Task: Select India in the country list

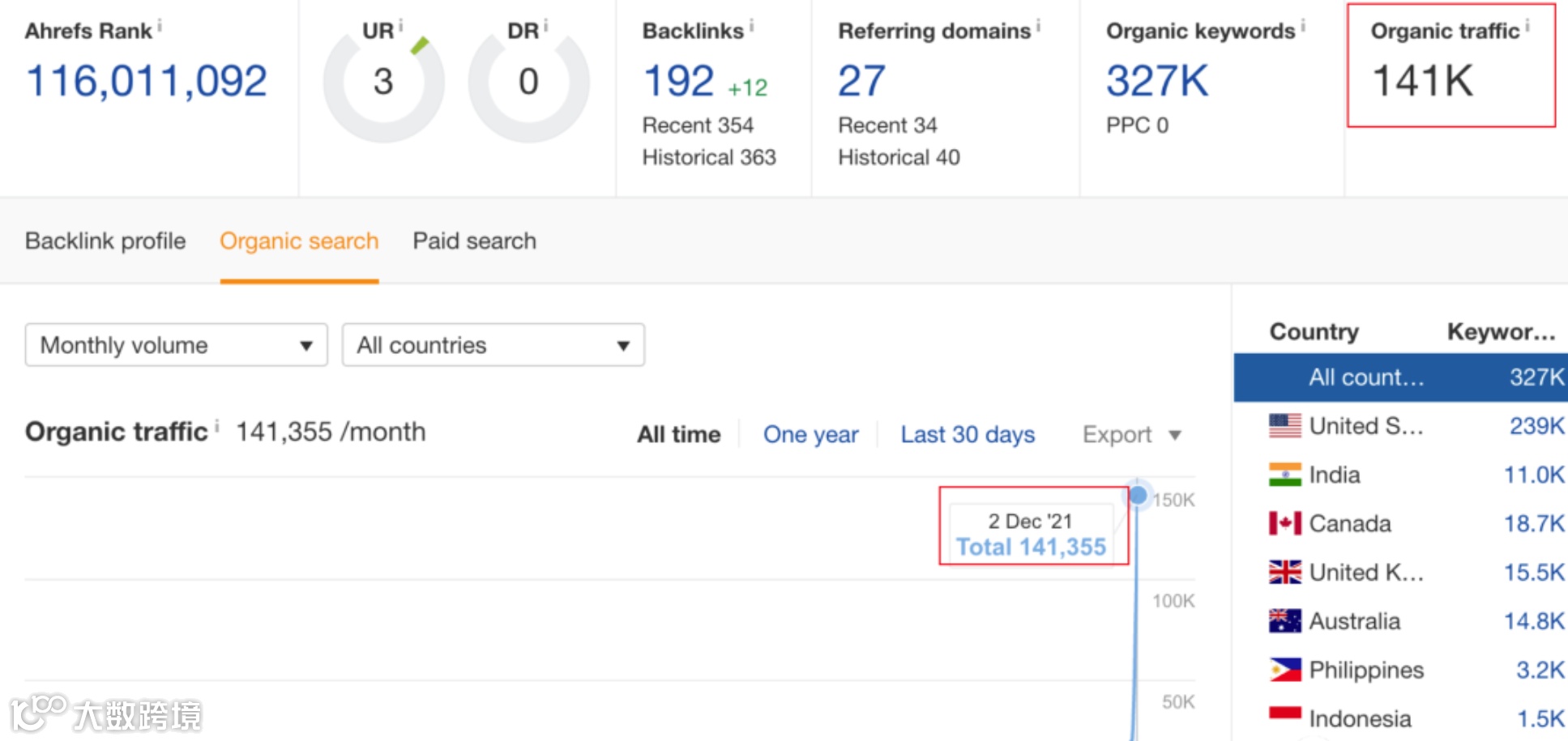Action: (1400, 475)
